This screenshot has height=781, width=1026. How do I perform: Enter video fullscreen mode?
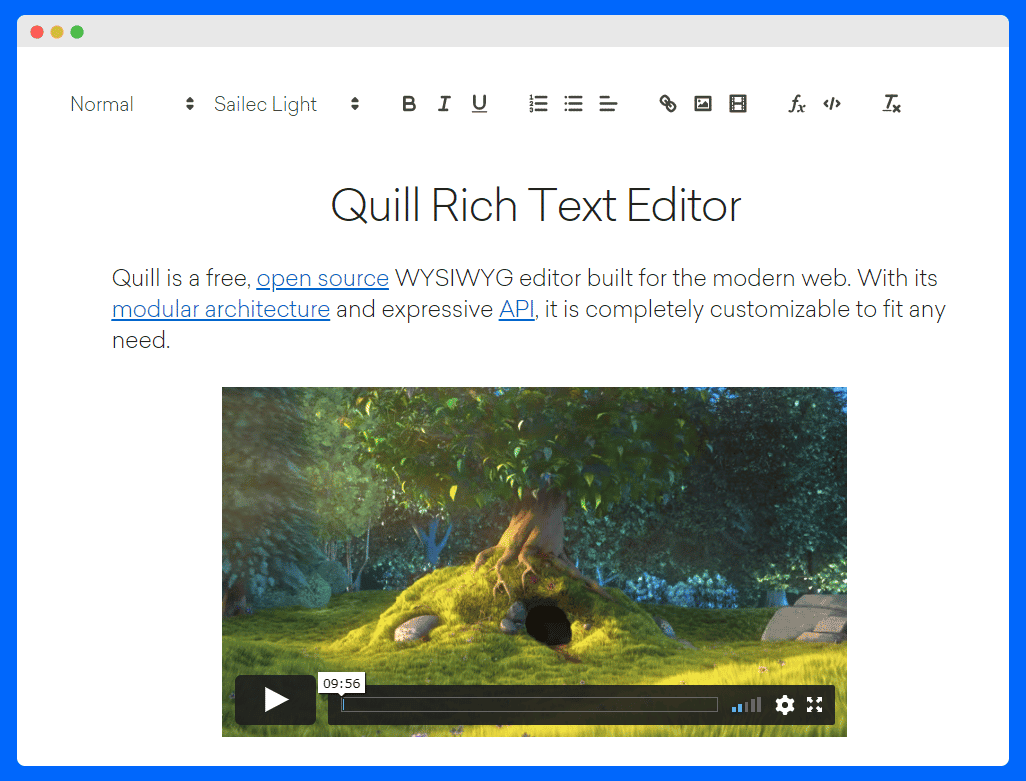(x=815, y=705)
